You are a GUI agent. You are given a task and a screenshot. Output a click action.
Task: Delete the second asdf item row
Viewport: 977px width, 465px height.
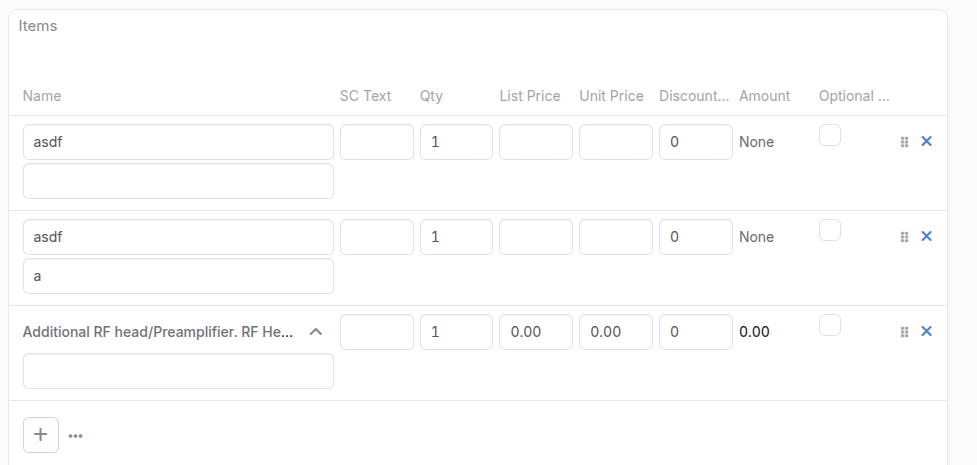[926, 236]
